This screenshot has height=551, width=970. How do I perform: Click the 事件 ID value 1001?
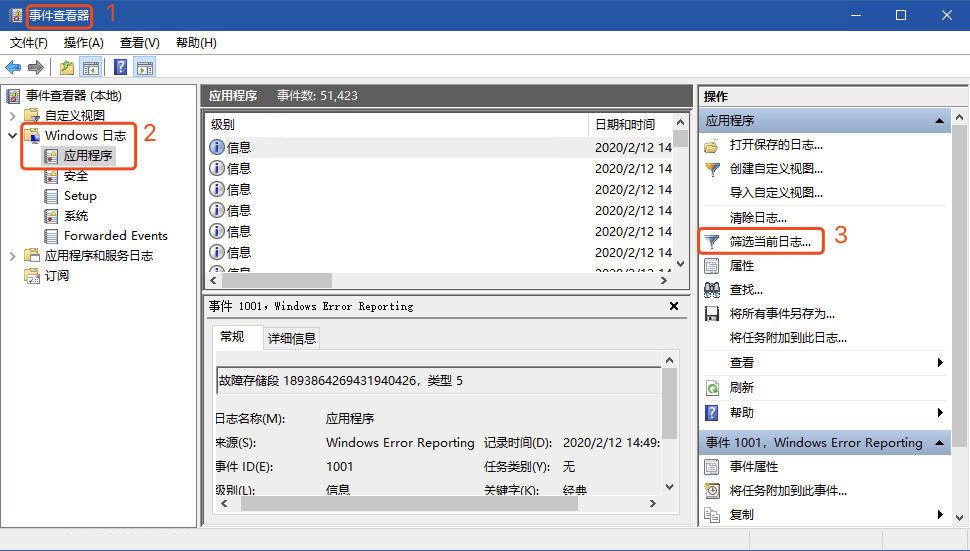click(340, 467)
